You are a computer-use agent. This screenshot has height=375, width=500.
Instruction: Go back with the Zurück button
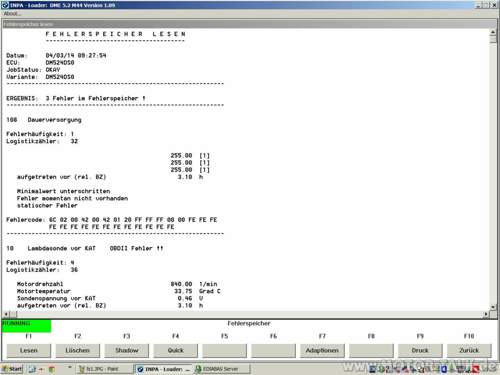tap(469, 351)
